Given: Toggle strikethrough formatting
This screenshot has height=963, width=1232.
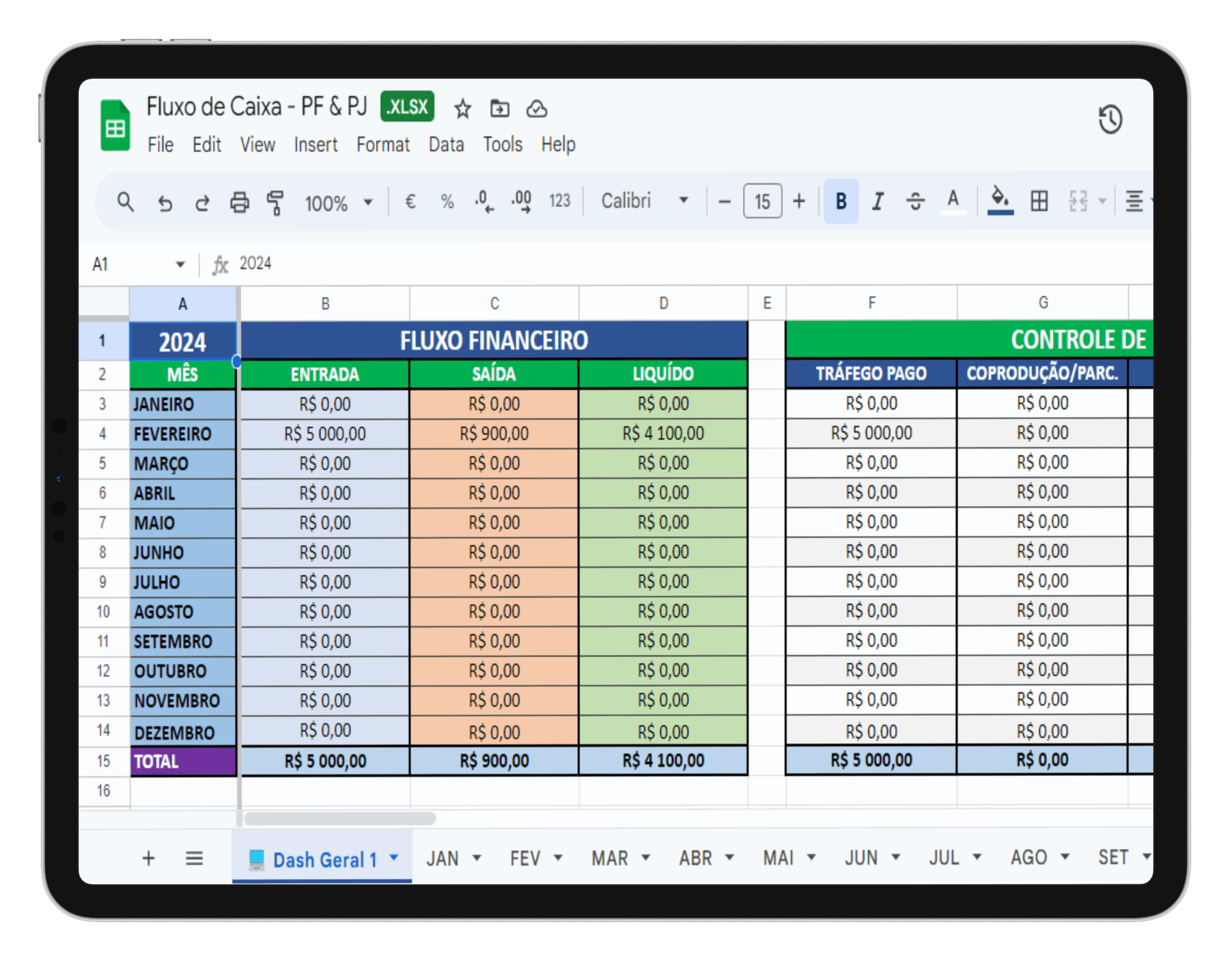Looking at the screenshot, I should (915, 201).
